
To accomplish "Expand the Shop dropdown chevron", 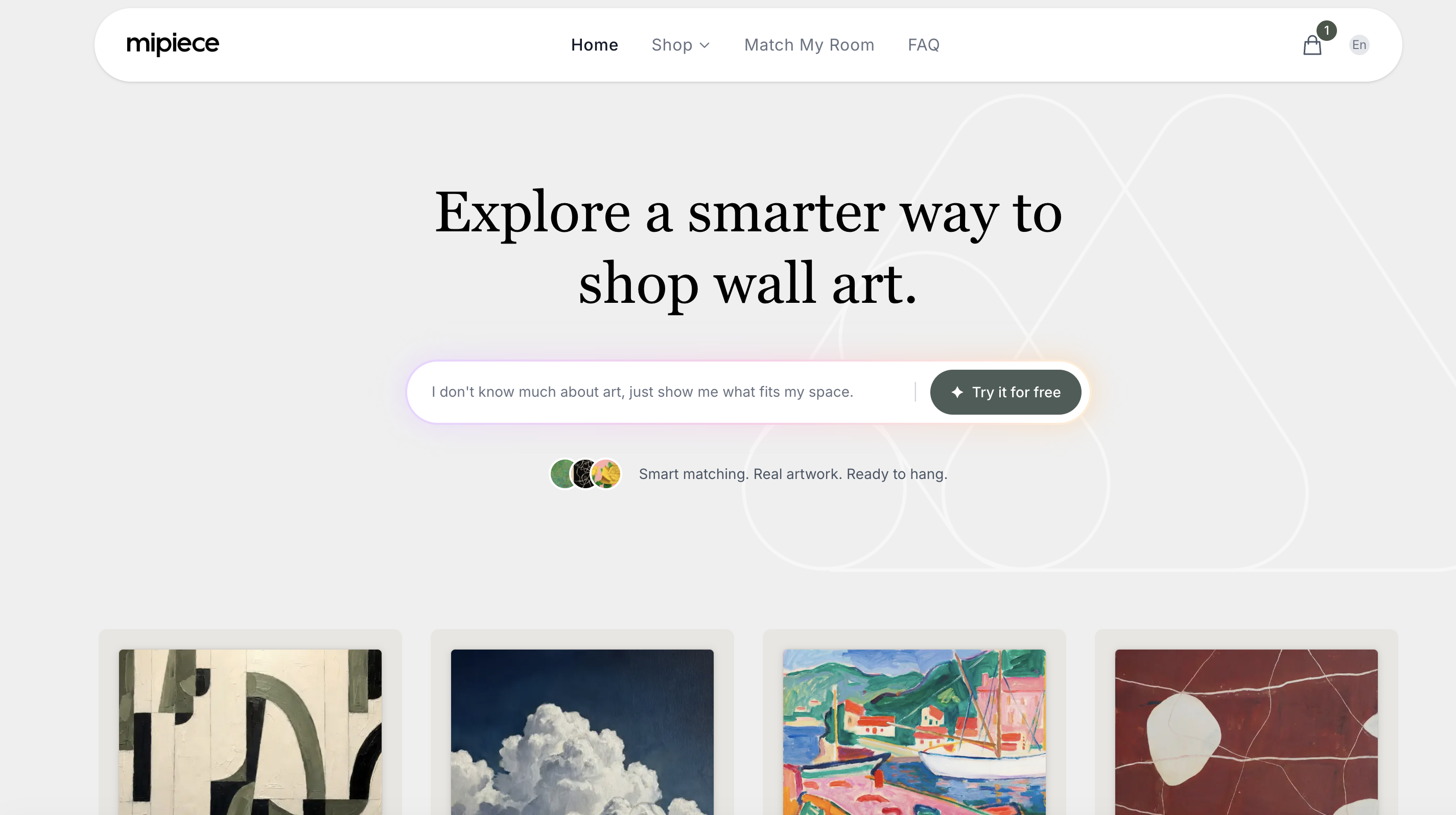I will 704,45.
